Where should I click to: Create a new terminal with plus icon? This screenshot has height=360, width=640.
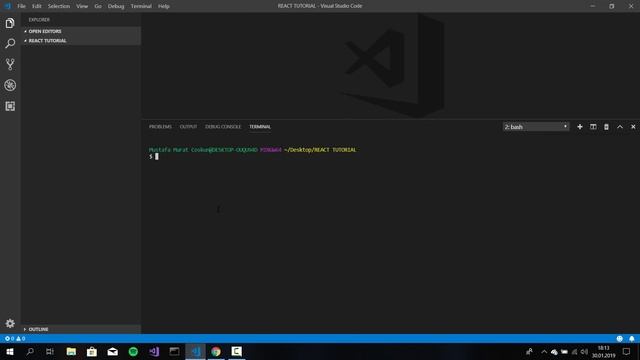pyautogui.click(x=580, y=127)
